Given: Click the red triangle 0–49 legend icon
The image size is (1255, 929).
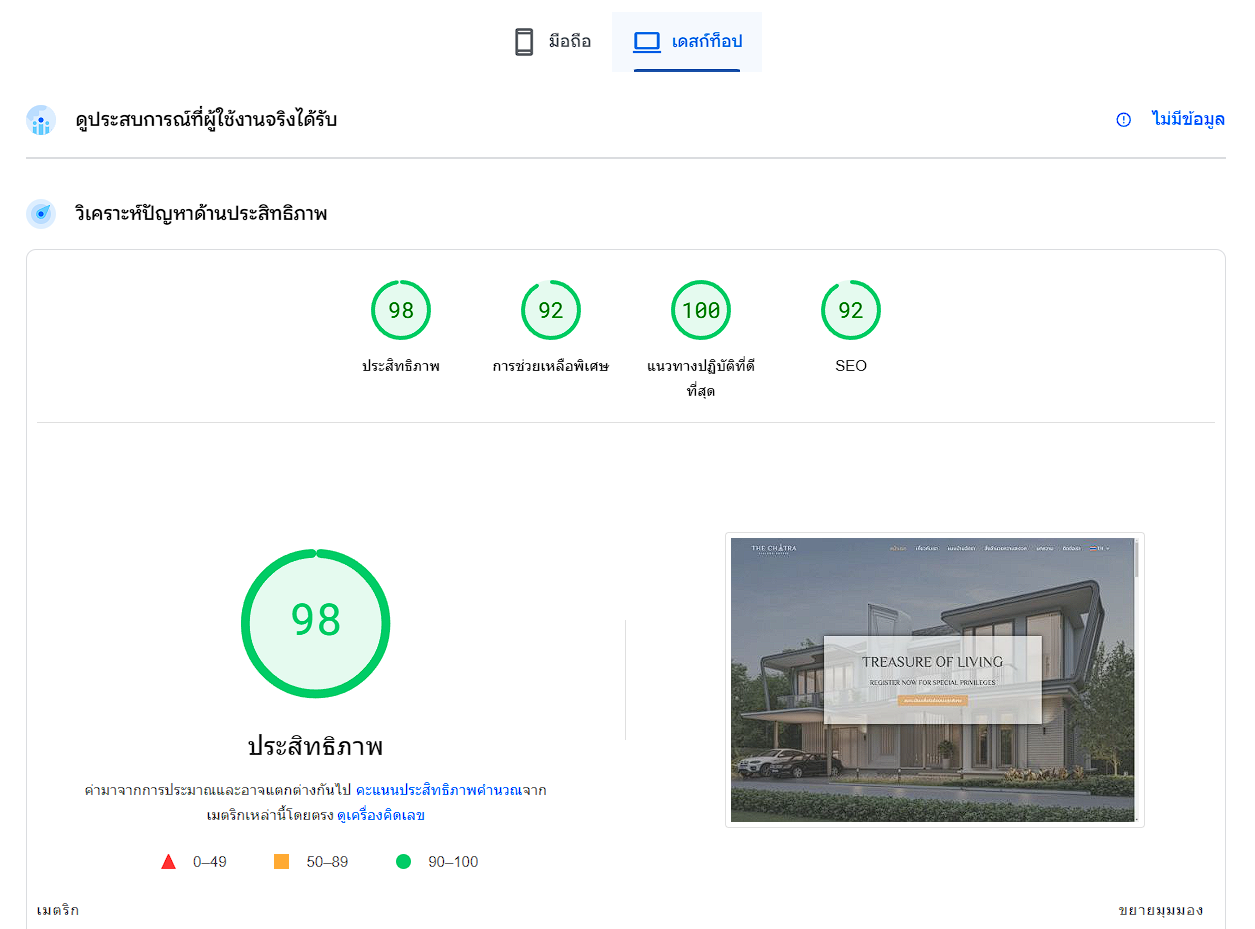Looking at the screenshot, I should click(169, 861).
